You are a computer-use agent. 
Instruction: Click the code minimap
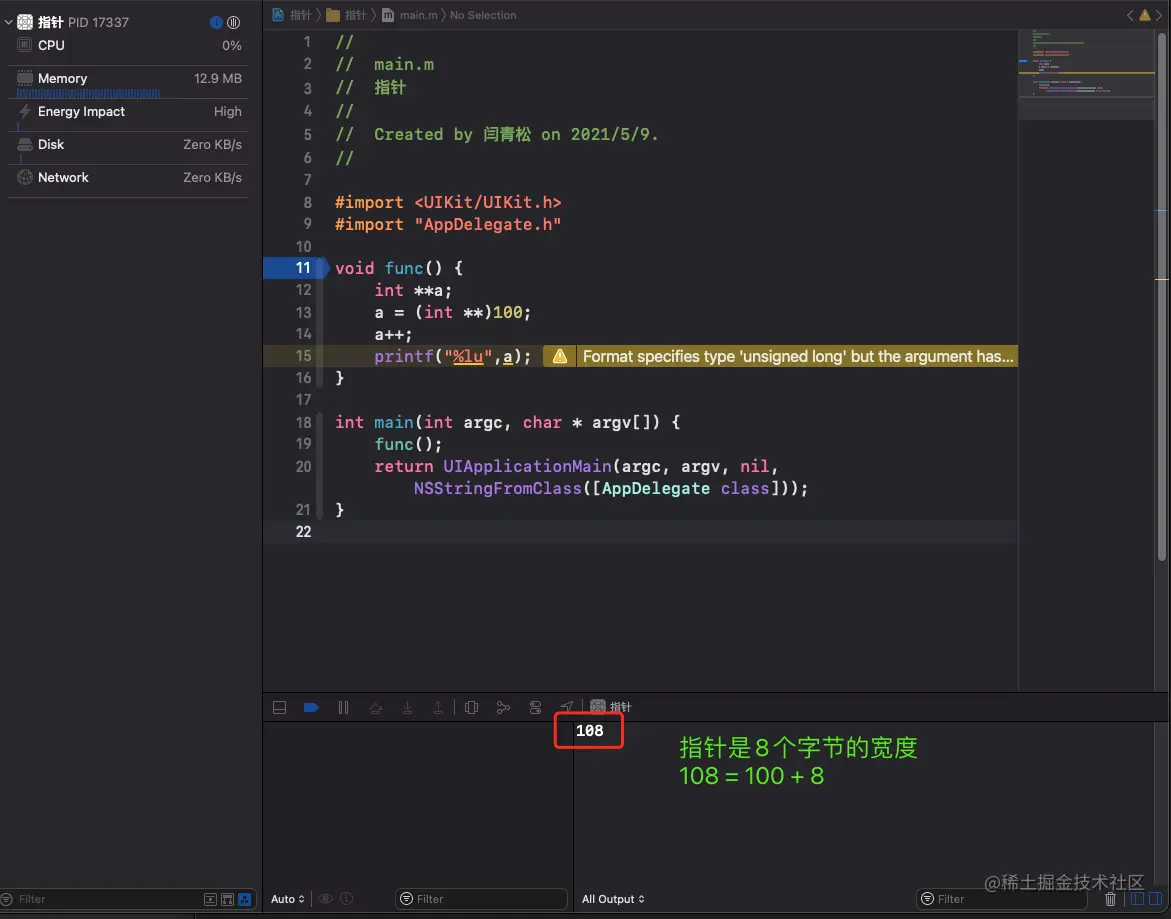point(1087,75)
